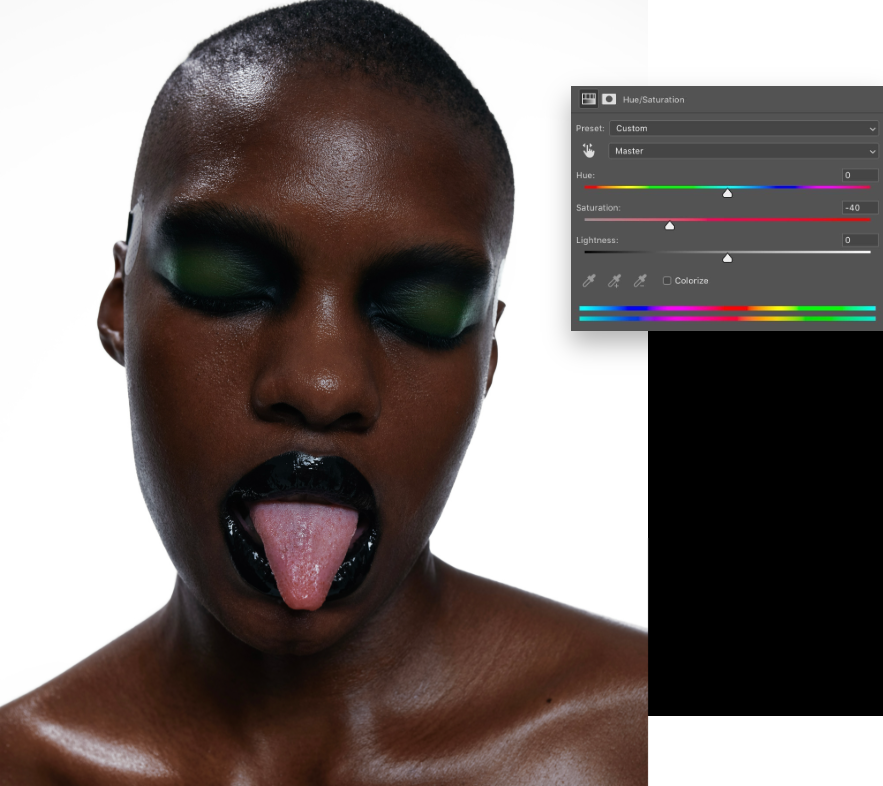Click the Hue/Saturation adjustment icon
Image resolution: width=883 pixels, height=786 pixels.
[x=588, y=99]
